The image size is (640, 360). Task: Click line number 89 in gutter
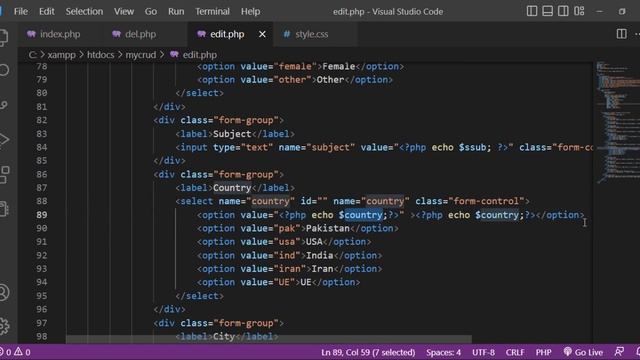(42, 215)
